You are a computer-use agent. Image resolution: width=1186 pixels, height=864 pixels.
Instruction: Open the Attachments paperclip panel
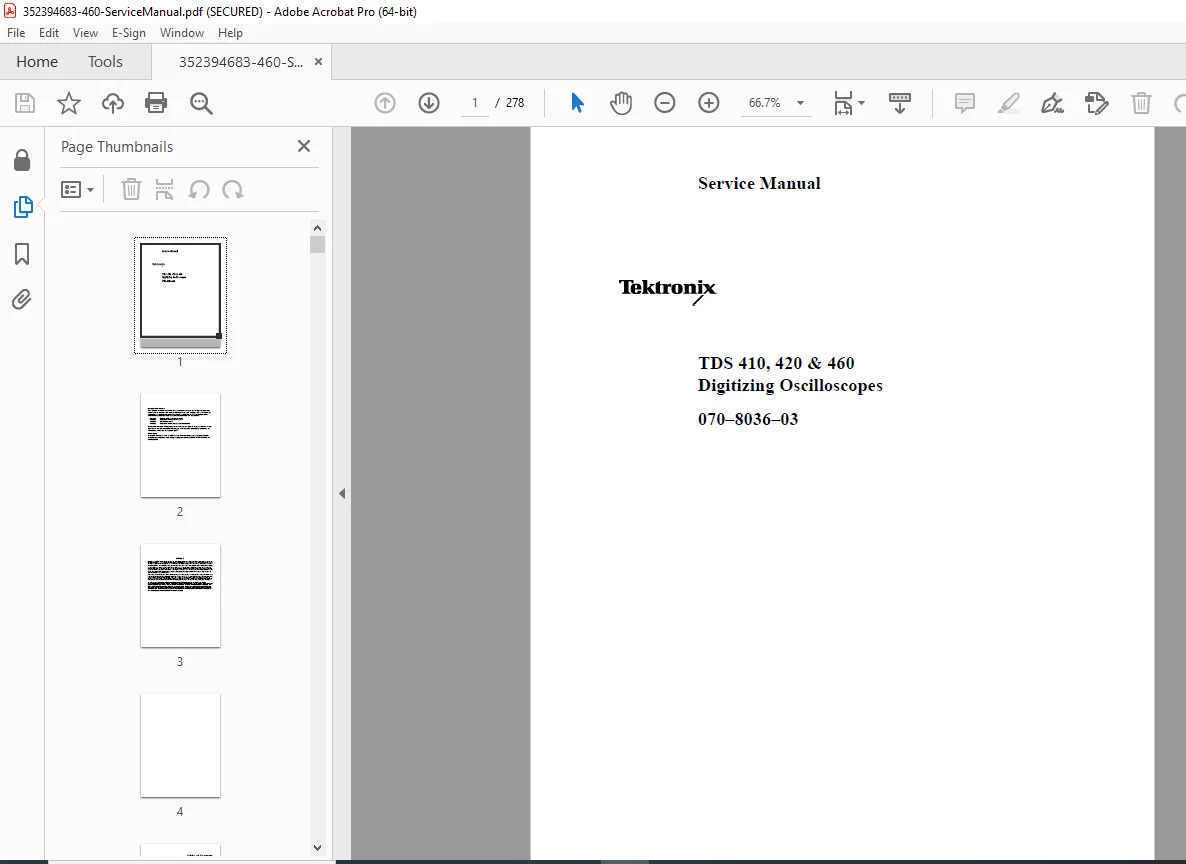(22, 300)
